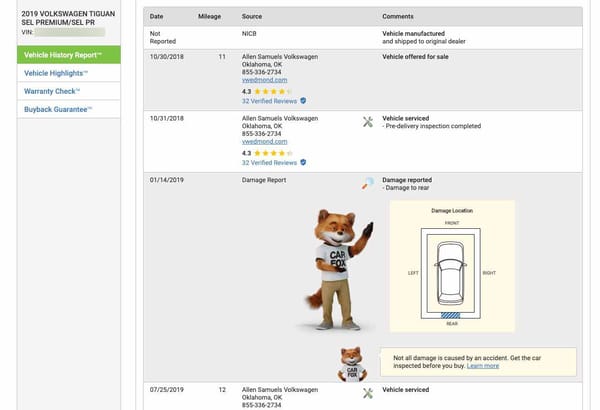Click the 10/30/2018 date cell
This screenshot has height=410, width=600.
[x=167, y=57]
